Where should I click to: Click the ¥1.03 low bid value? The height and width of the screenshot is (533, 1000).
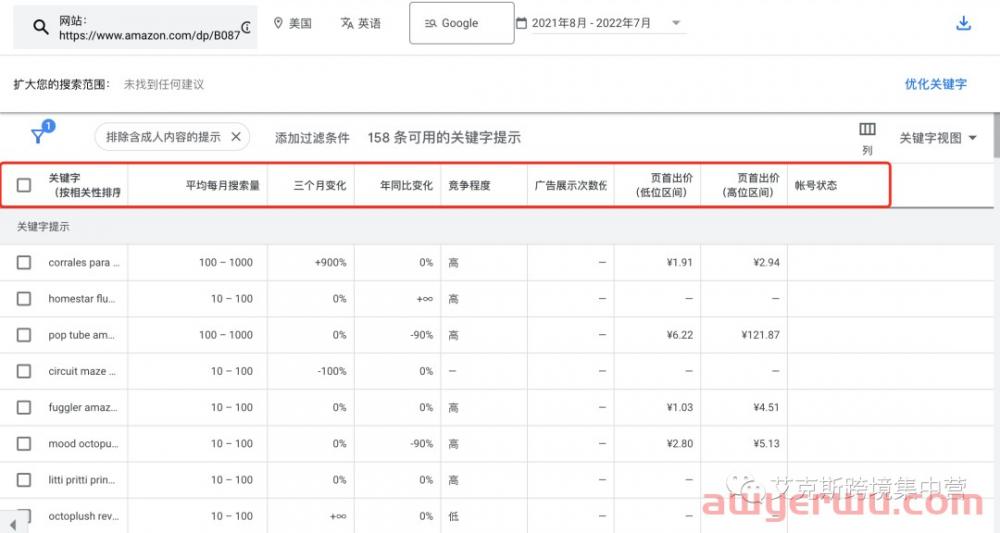[x=680, y=407]
